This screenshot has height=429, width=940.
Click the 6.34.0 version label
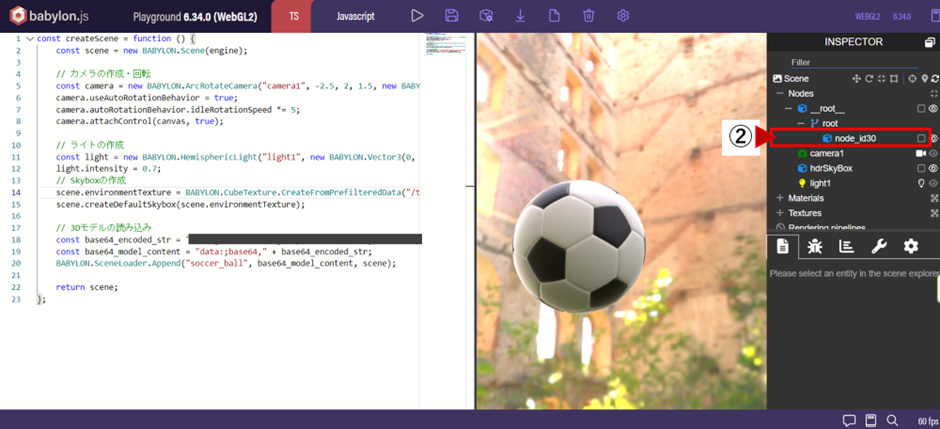point(902,16)
